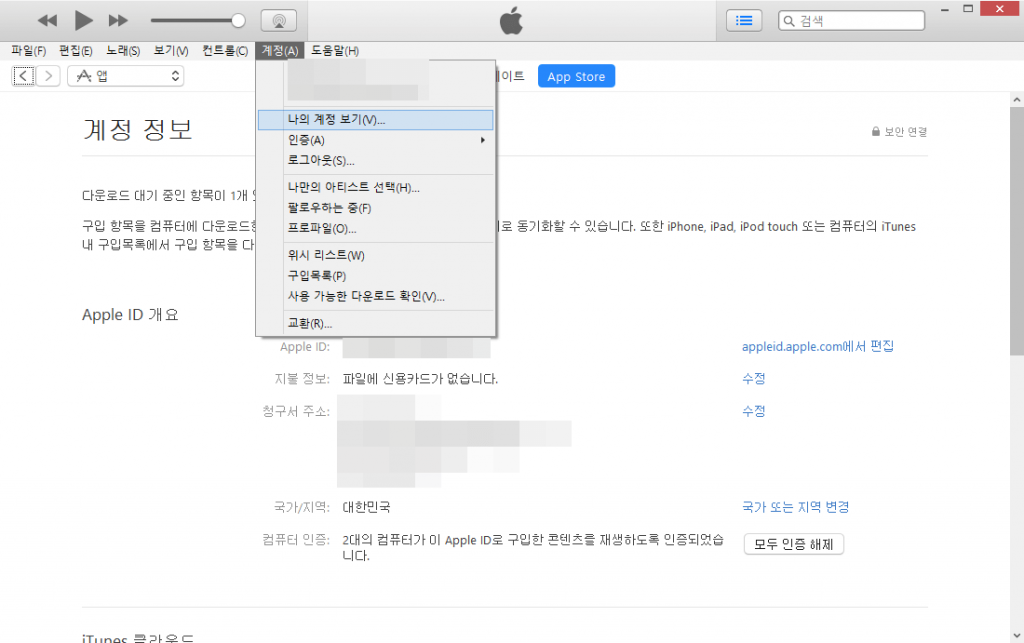Click the magnifier icon in search box
Image resolution: width=1024 pixels, height=643 pixels.
pos(789,20)
